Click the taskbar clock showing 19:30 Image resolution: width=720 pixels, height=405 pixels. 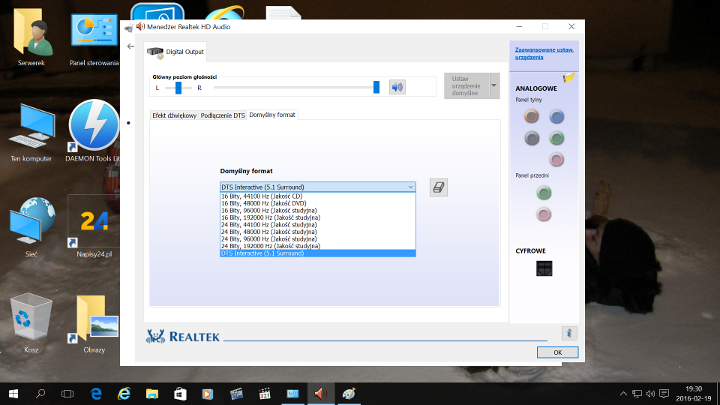point(693,394)
